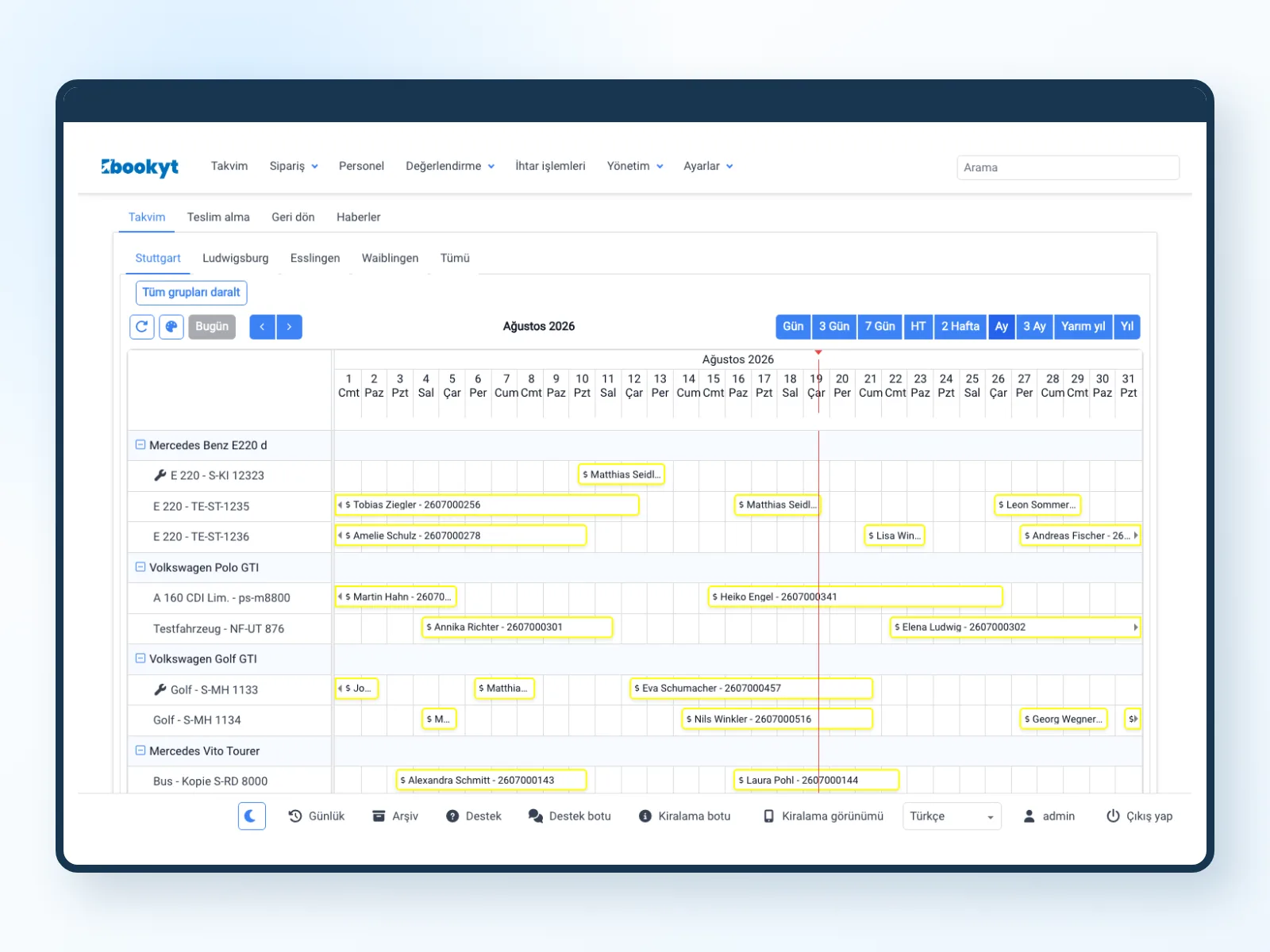Open the Yönetim dropdown menu

click(x=635, y=166)
